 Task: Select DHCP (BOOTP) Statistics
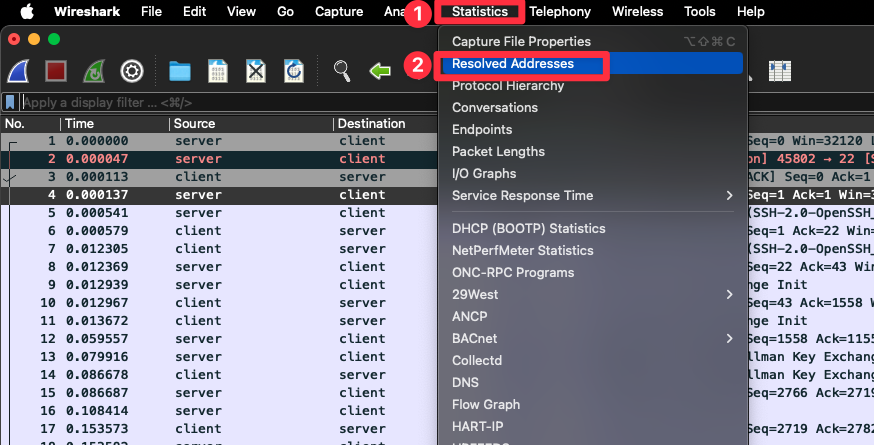(593, 229)
